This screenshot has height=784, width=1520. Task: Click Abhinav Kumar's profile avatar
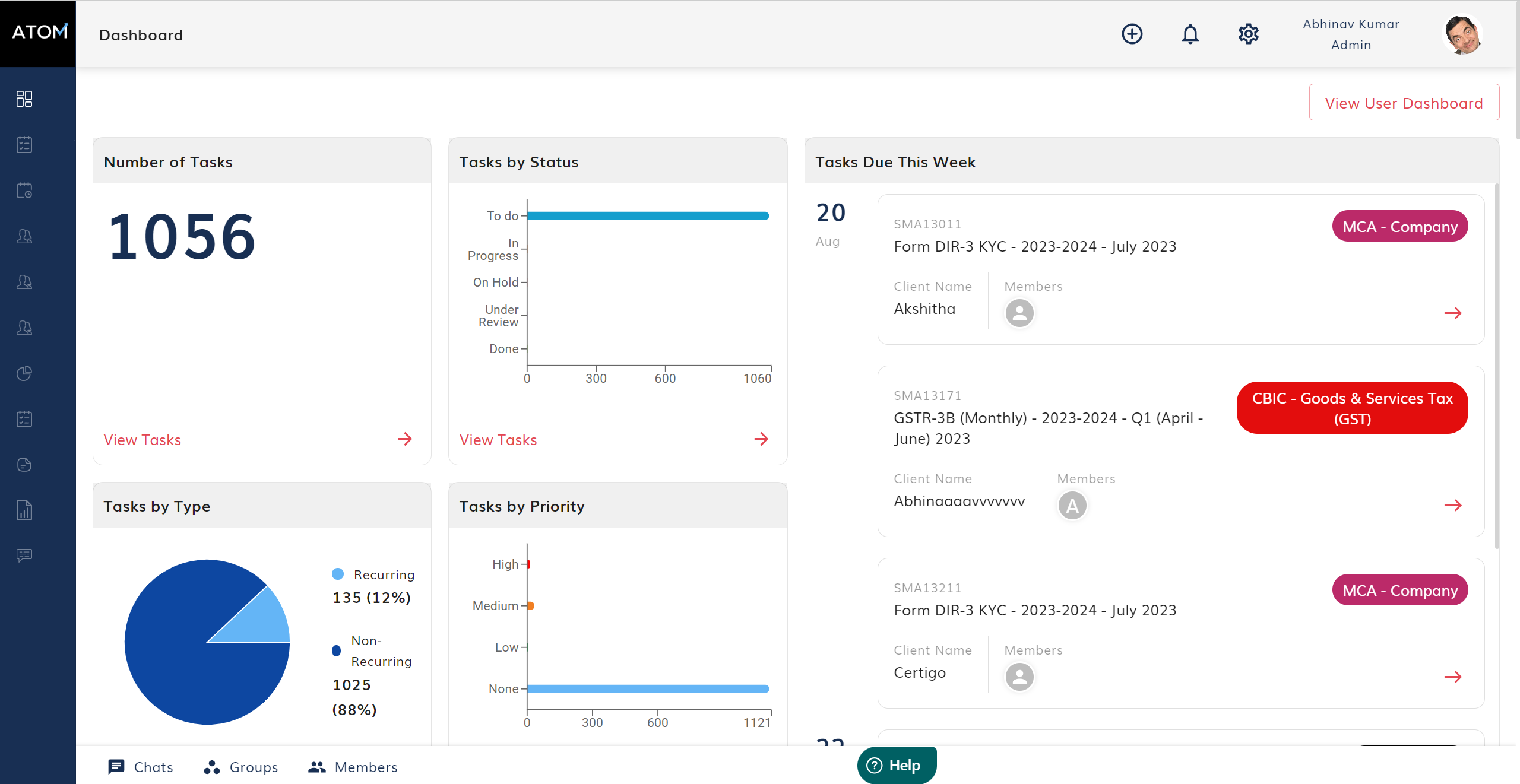1461,34
